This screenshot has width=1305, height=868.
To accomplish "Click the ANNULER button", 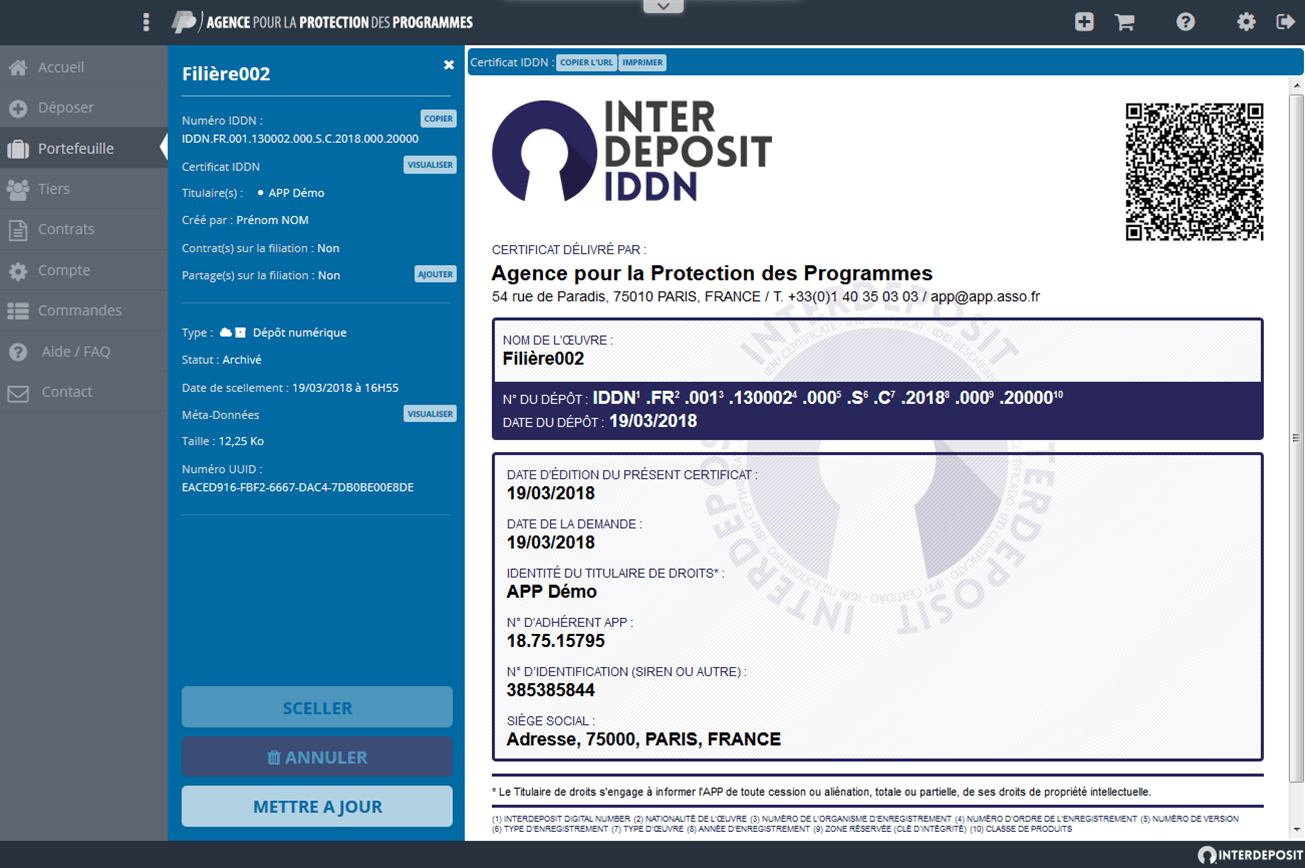I will 317,757.
